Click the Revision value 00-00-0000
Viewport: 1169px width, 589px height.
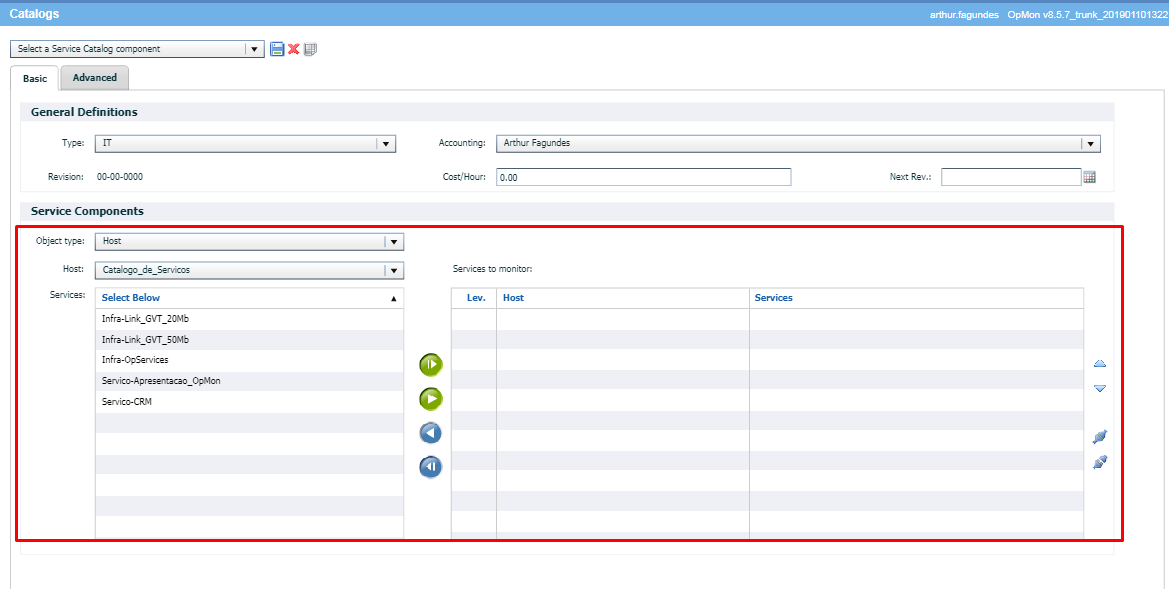click(120, 177)
